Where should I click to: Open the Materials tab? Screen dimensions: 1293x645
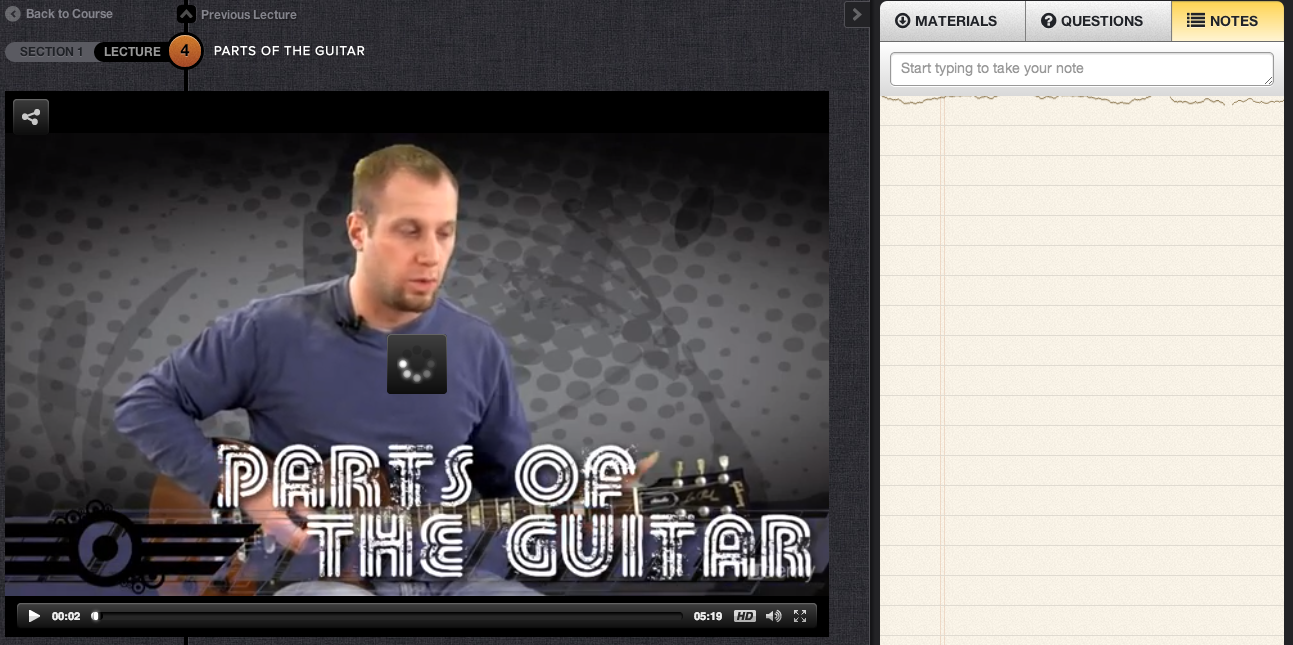[x=953, y=21]
